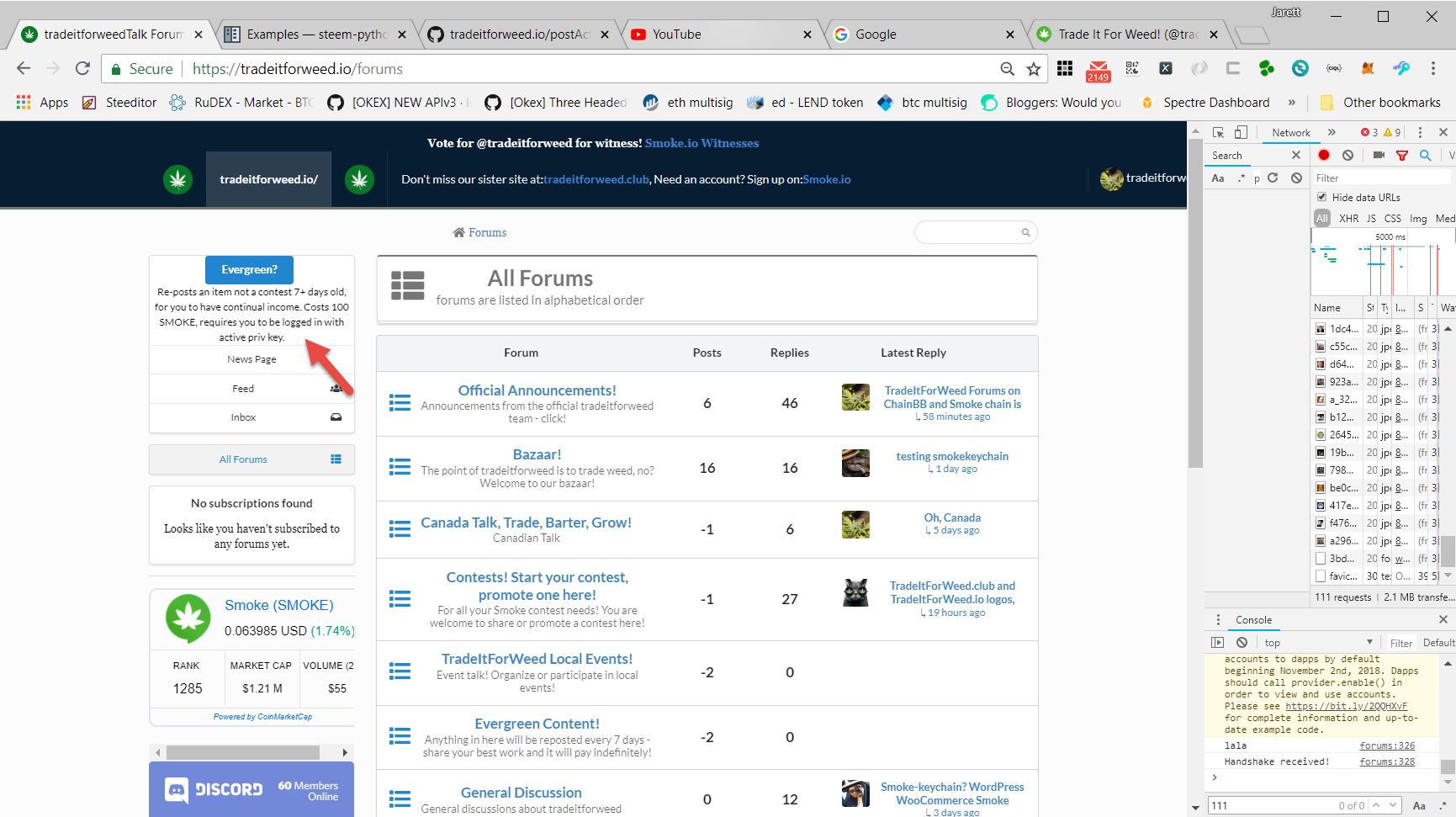This screenshot has width=1456, height=817.
Task: Reload the page with the refresh button
Action: tap(82, 68)
